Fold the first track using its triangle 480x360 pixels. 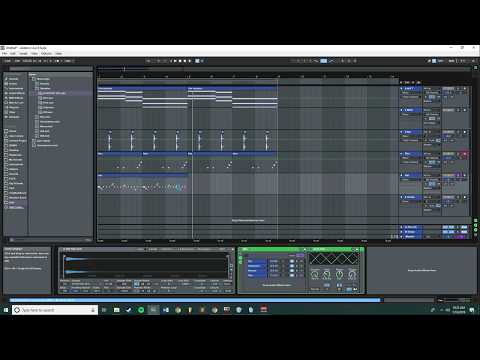402,88
